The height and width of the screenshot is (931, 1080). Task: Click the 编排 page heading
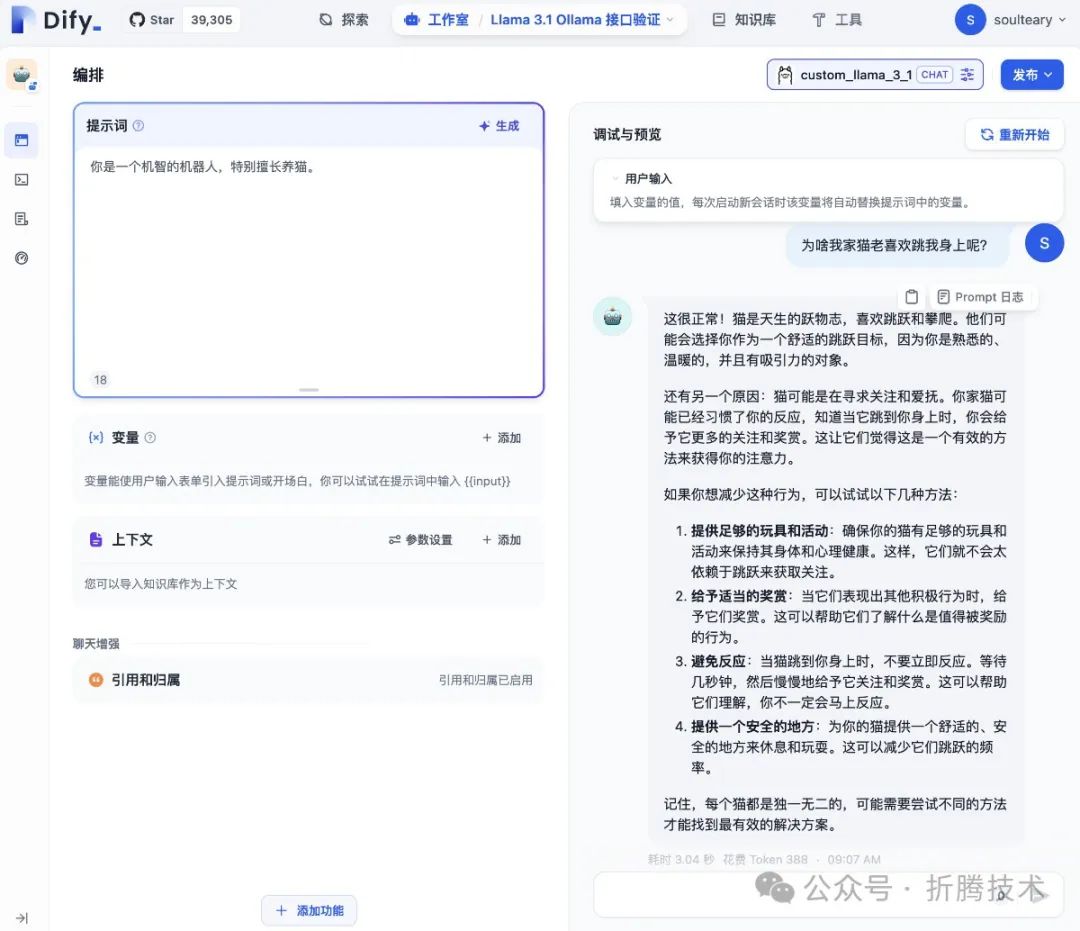(x=88, y=74)
